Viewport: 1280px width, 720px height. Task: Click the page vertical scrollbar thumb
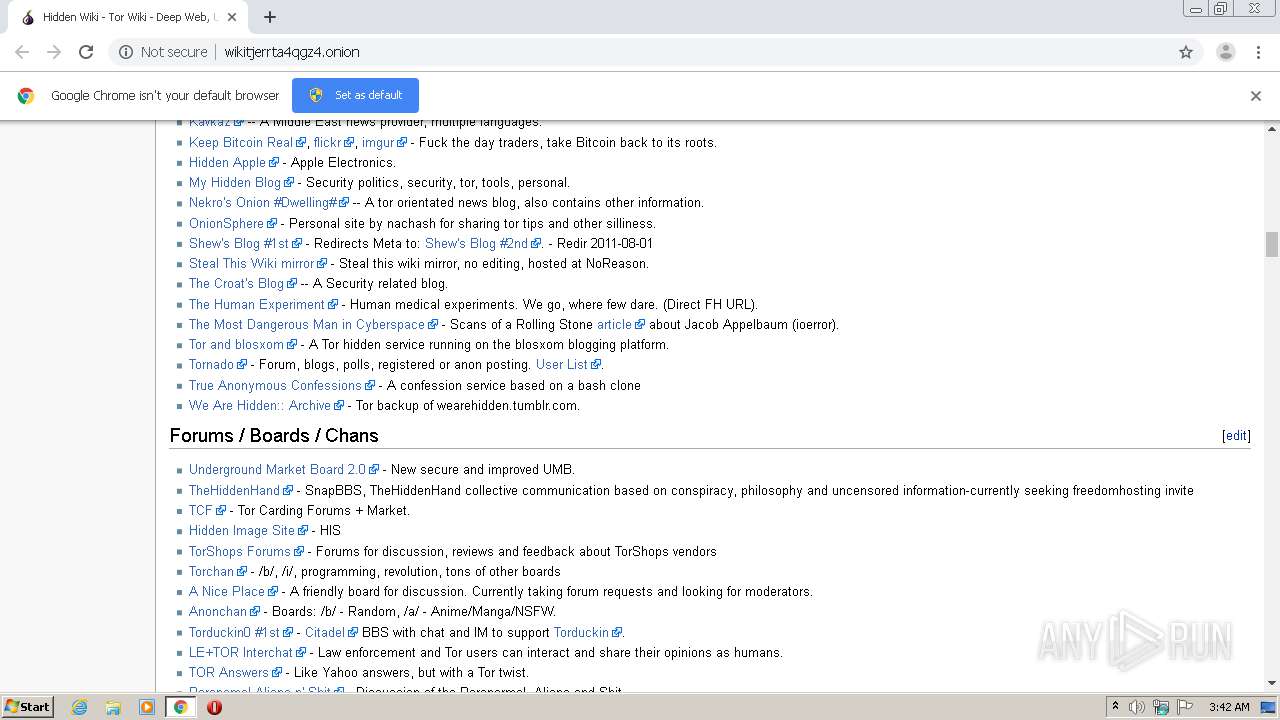pyautogui.click(x=1272, y=244)
